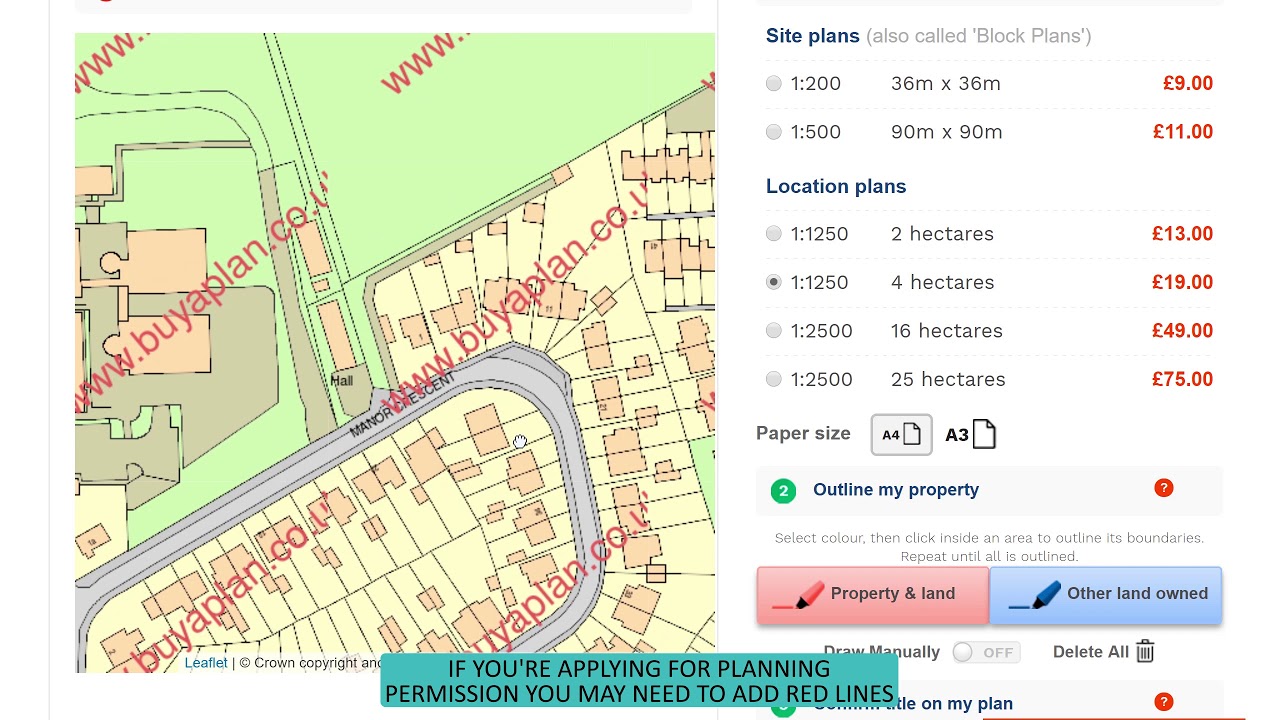Screen dimensions: 1280x720
Task: Click the Site plans heading
Action: [x=813, y=36]
